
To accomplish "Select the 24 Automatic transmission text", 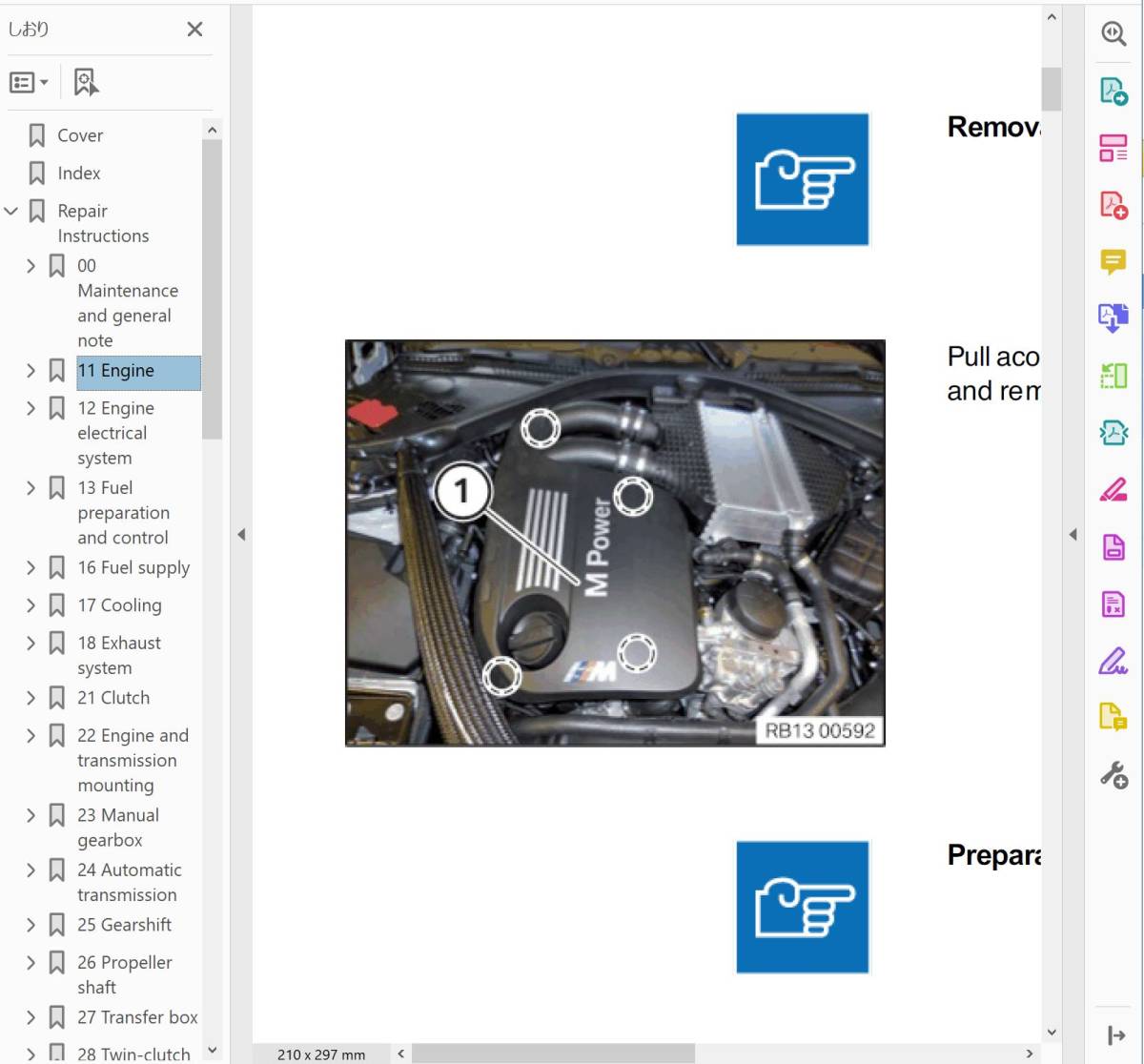I will pos(130,882).
